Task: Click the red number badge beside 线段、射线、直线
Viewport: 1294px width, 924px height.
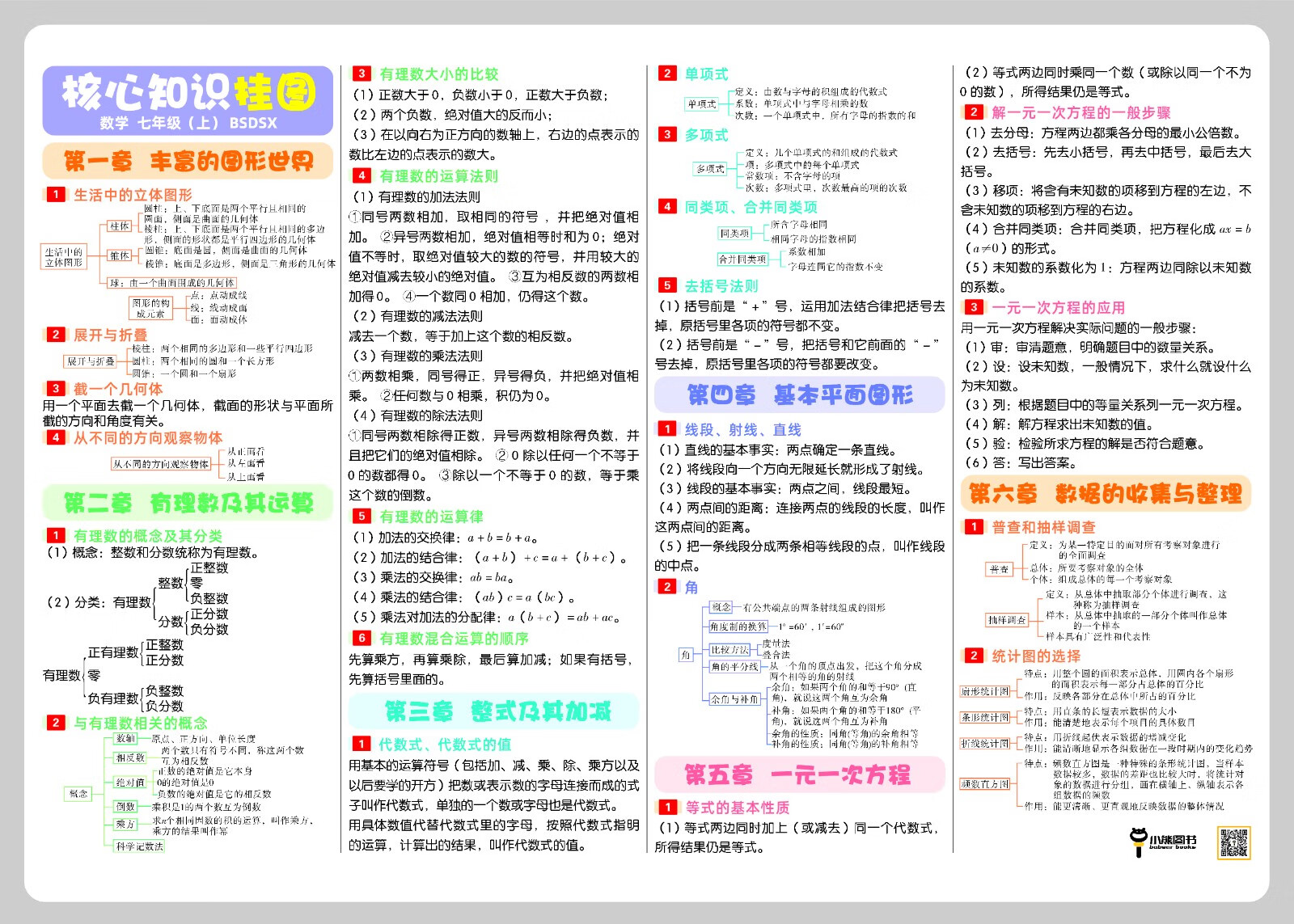Action: pos(666,429)
